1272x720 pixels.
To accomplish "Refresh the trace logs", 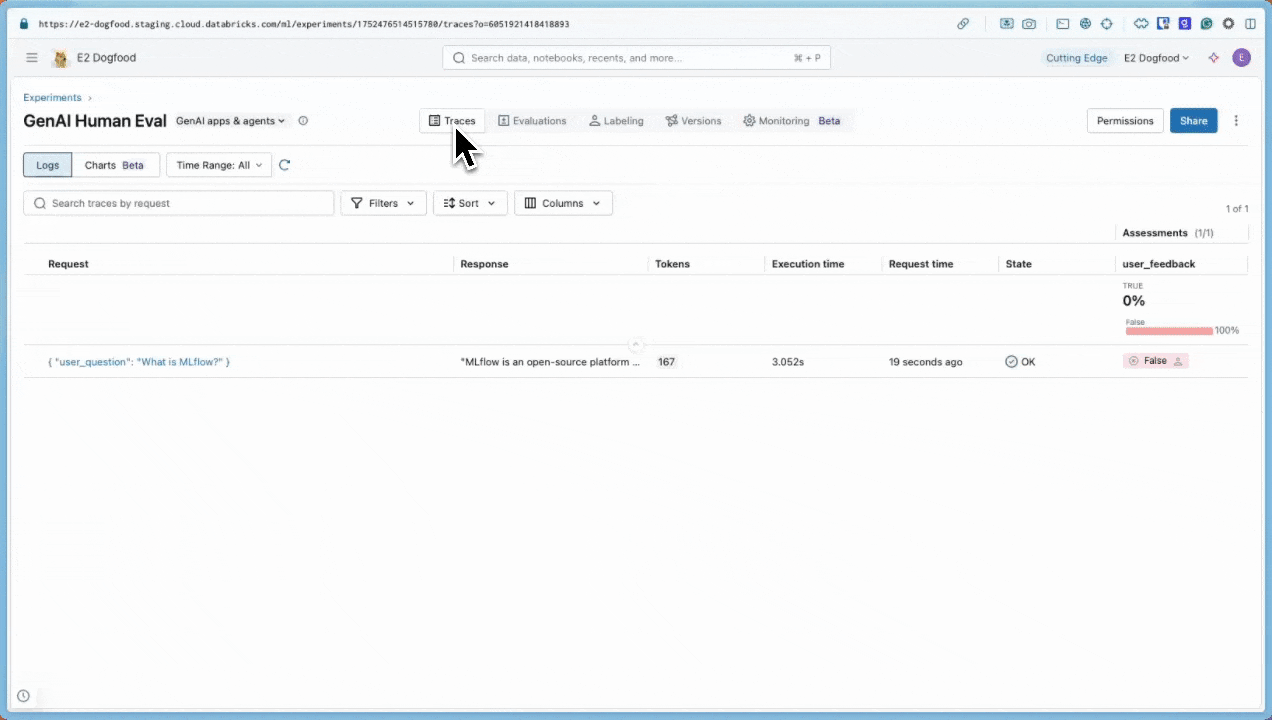I will 285,165.
